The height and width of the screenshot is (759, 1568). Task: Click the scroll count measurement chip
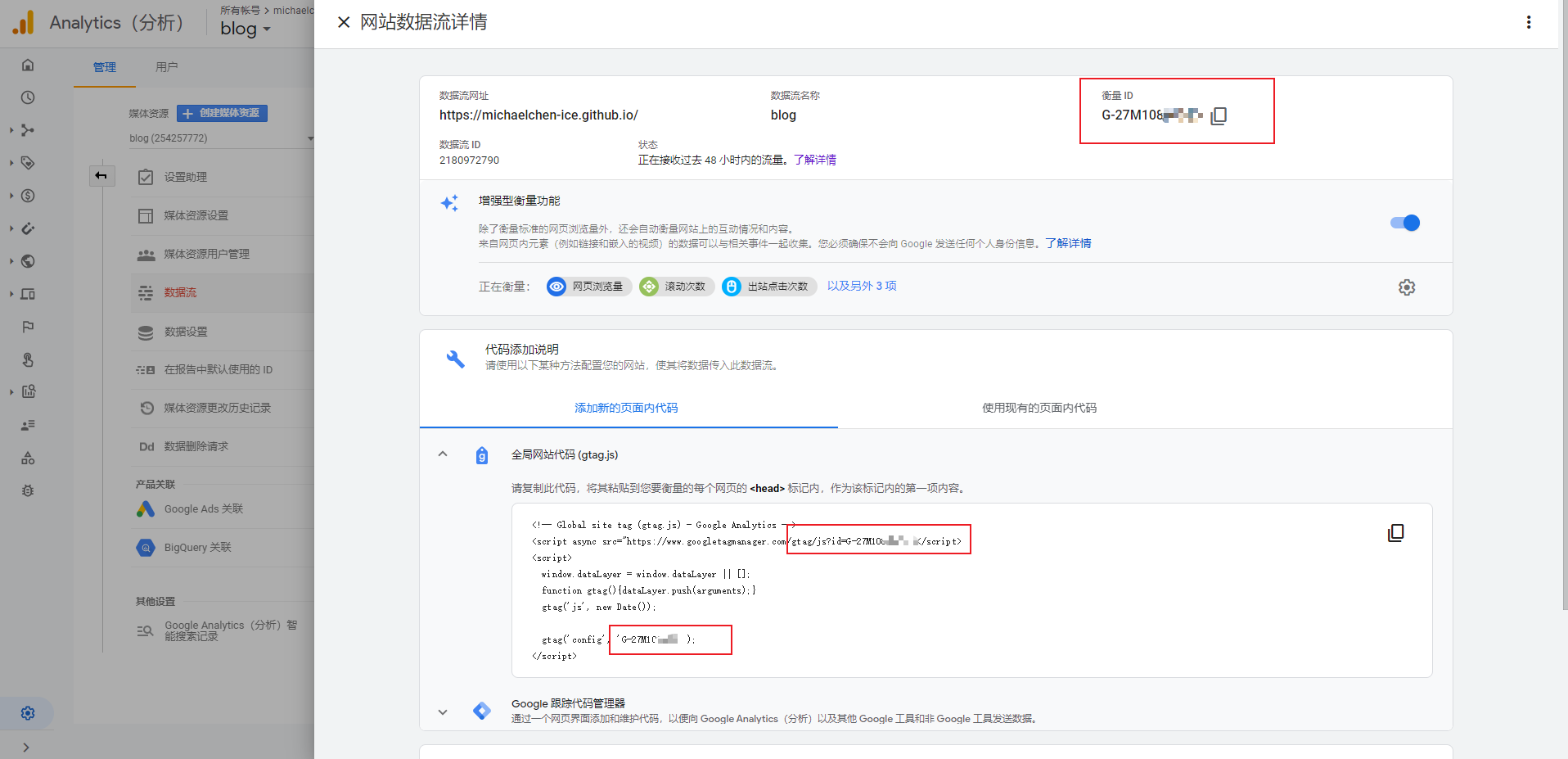pos(677,287)
